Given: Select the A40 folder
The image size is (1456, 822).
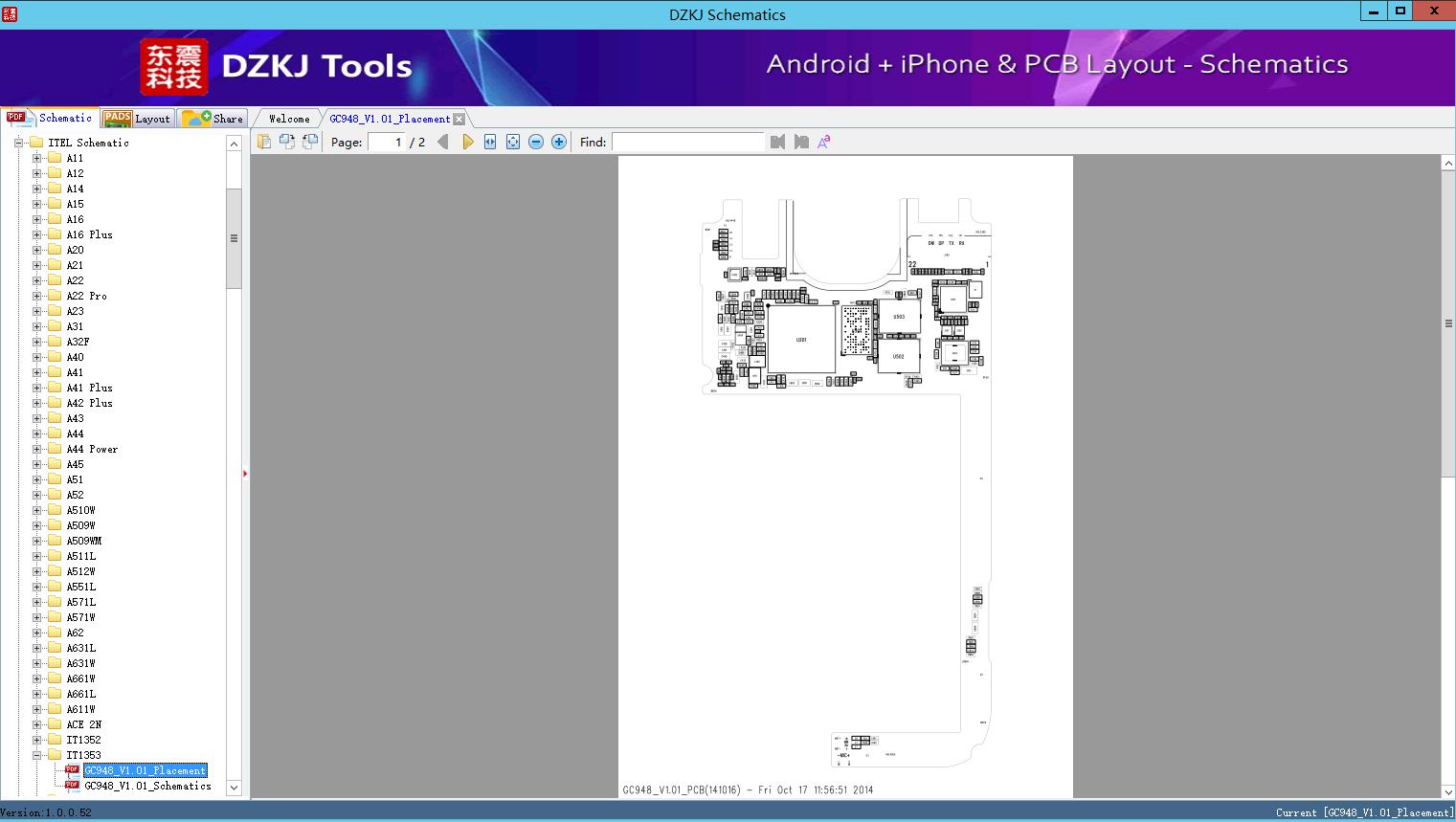Looking at the screenshot, I should pos(75,357).
